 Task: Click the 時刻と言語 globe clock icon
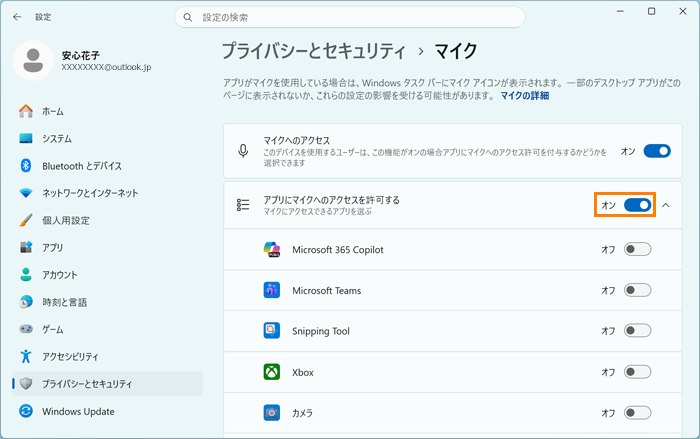pyautogui.click(x=26, y=302)
